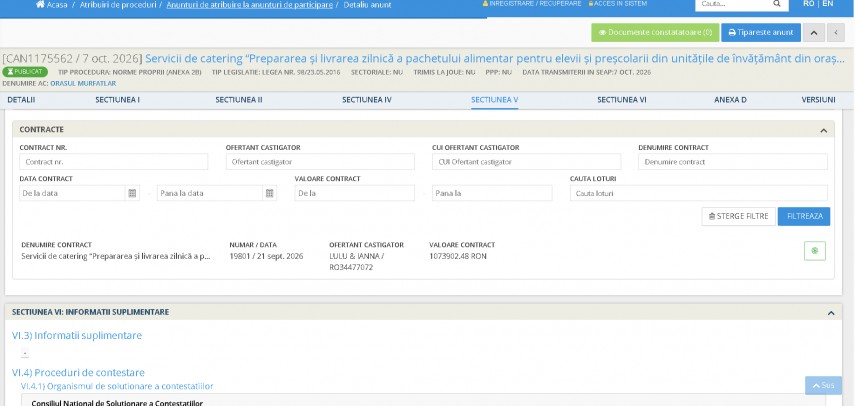
Task: Click the top search box Cauta
Action: [733, 4]
